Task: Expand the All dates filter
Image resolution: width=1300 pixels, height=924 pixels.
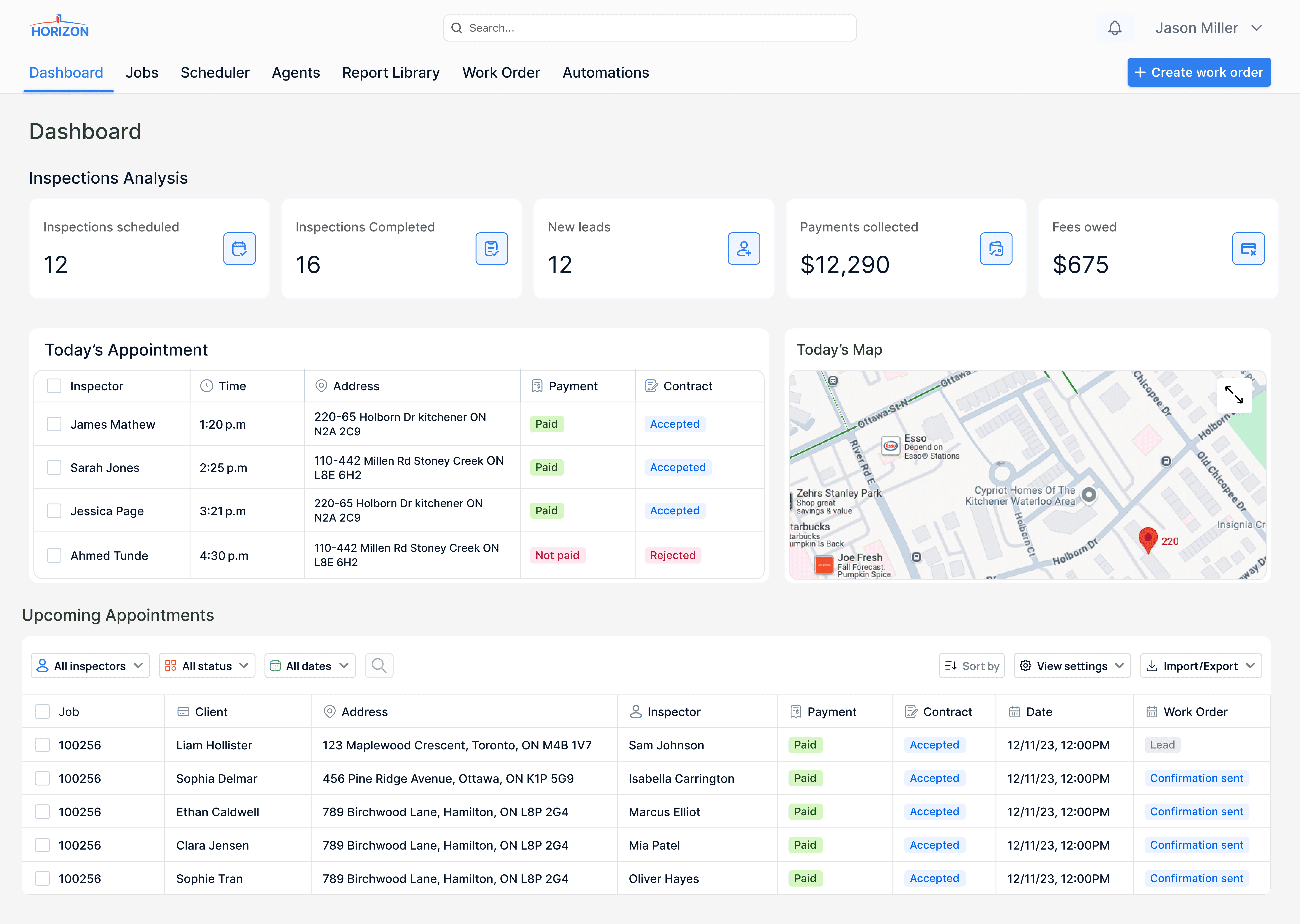Action: point(310,666)
